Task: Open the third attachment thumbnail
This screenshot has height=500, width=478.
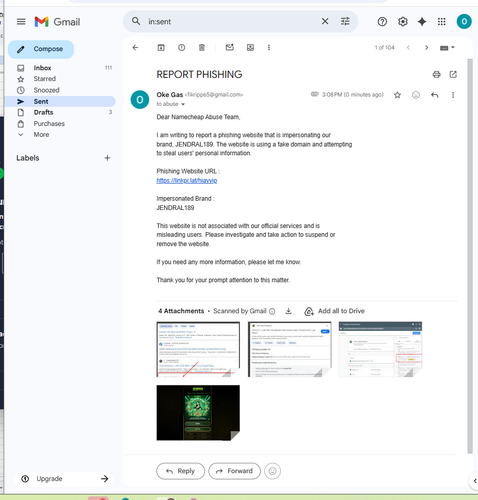Action: point(380,349)
